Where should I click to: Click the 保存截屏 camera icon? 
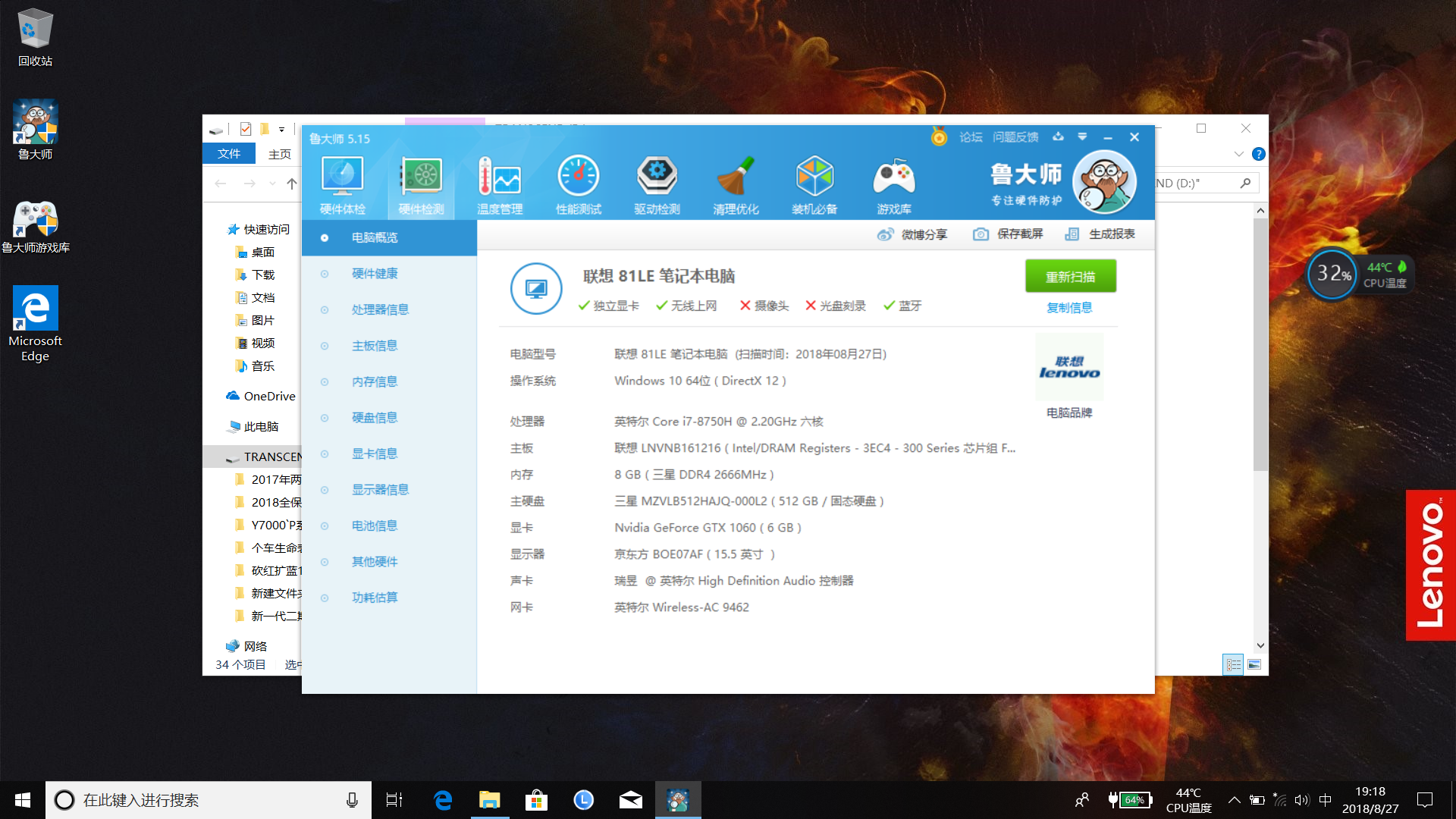[981, 234]
